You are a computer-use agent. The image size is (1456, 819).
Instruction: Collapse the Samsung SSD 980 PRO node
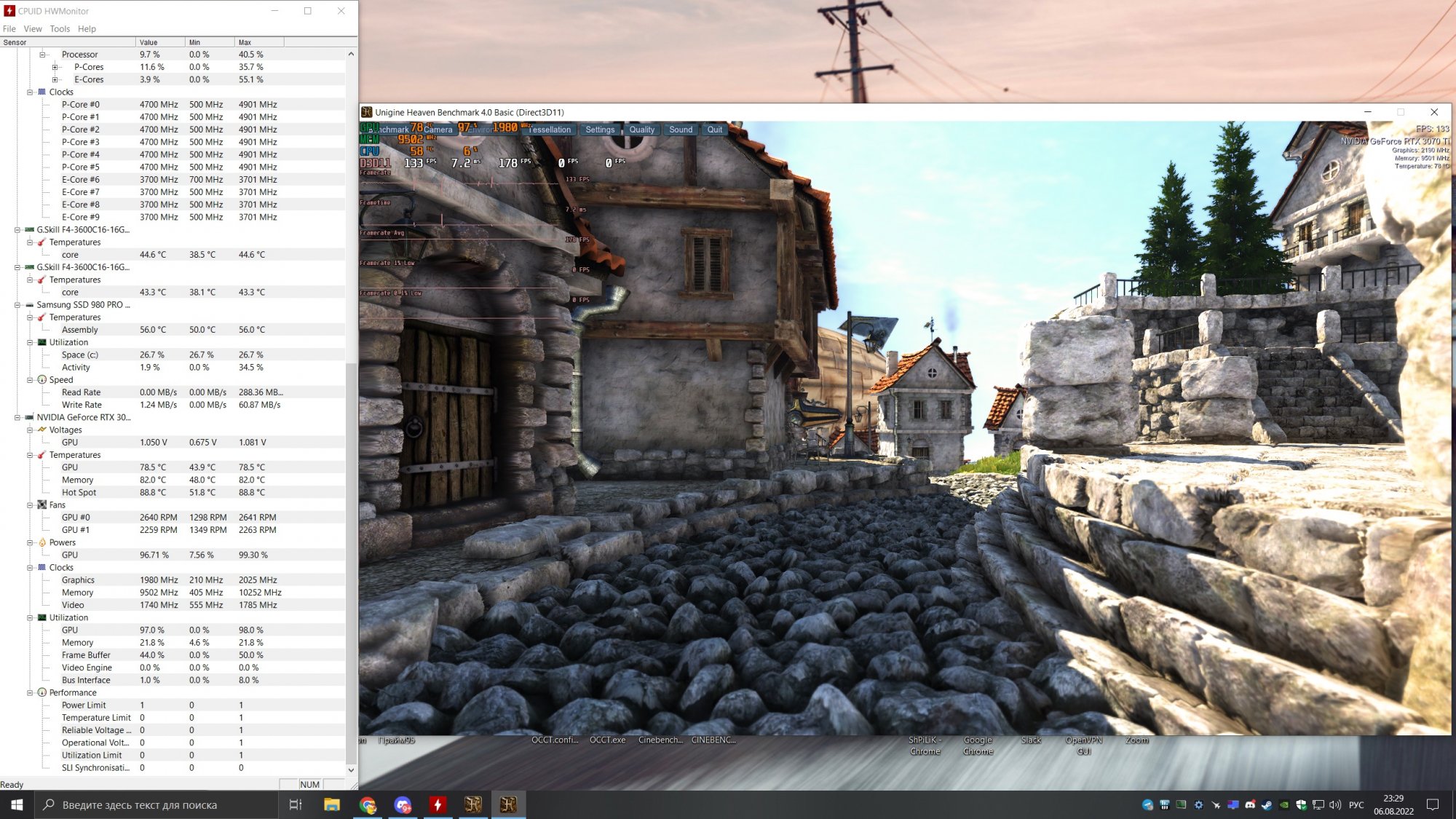[17, 305]
